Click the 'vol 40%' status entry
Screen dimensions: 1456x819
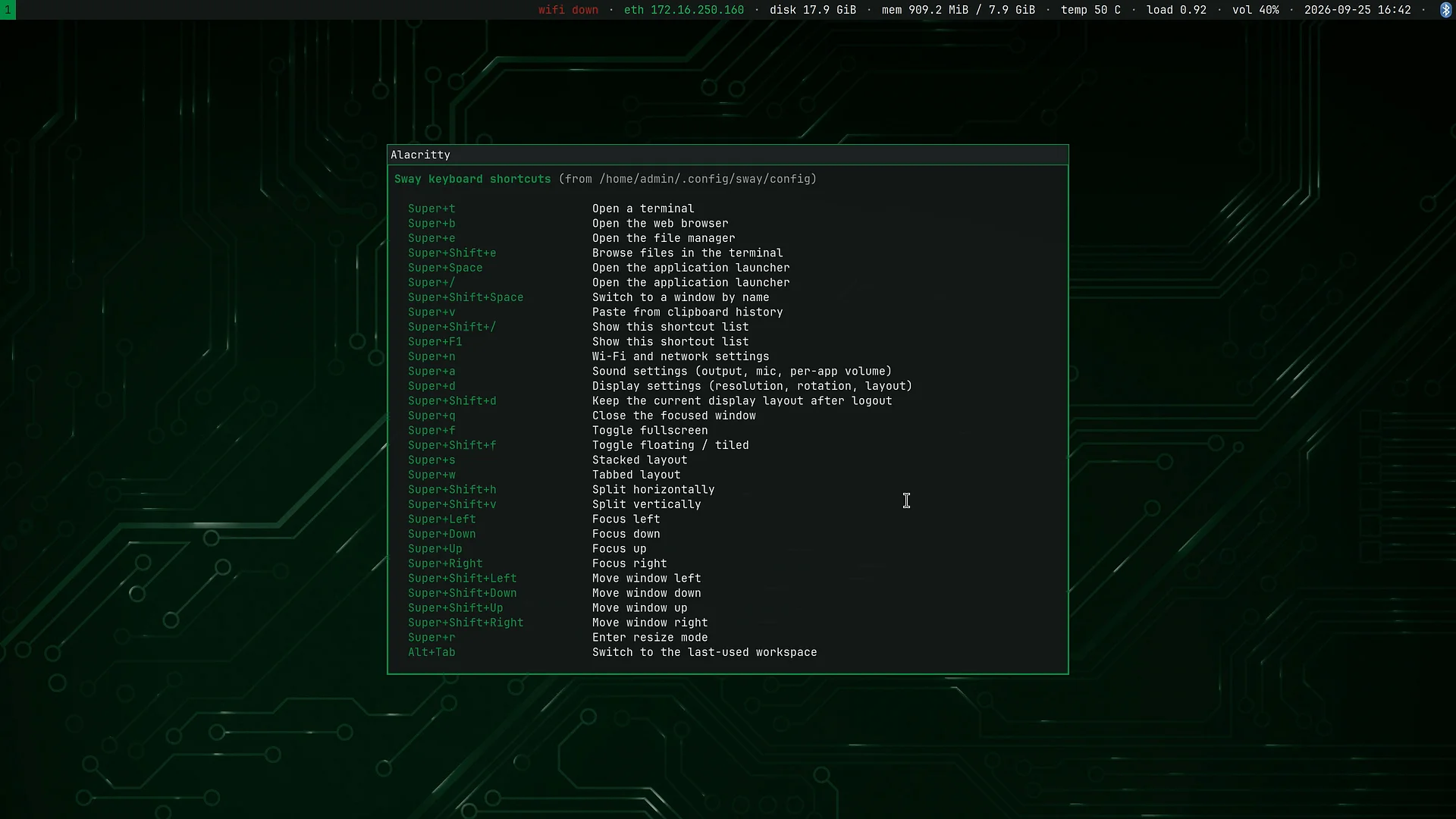(1255, 10)
